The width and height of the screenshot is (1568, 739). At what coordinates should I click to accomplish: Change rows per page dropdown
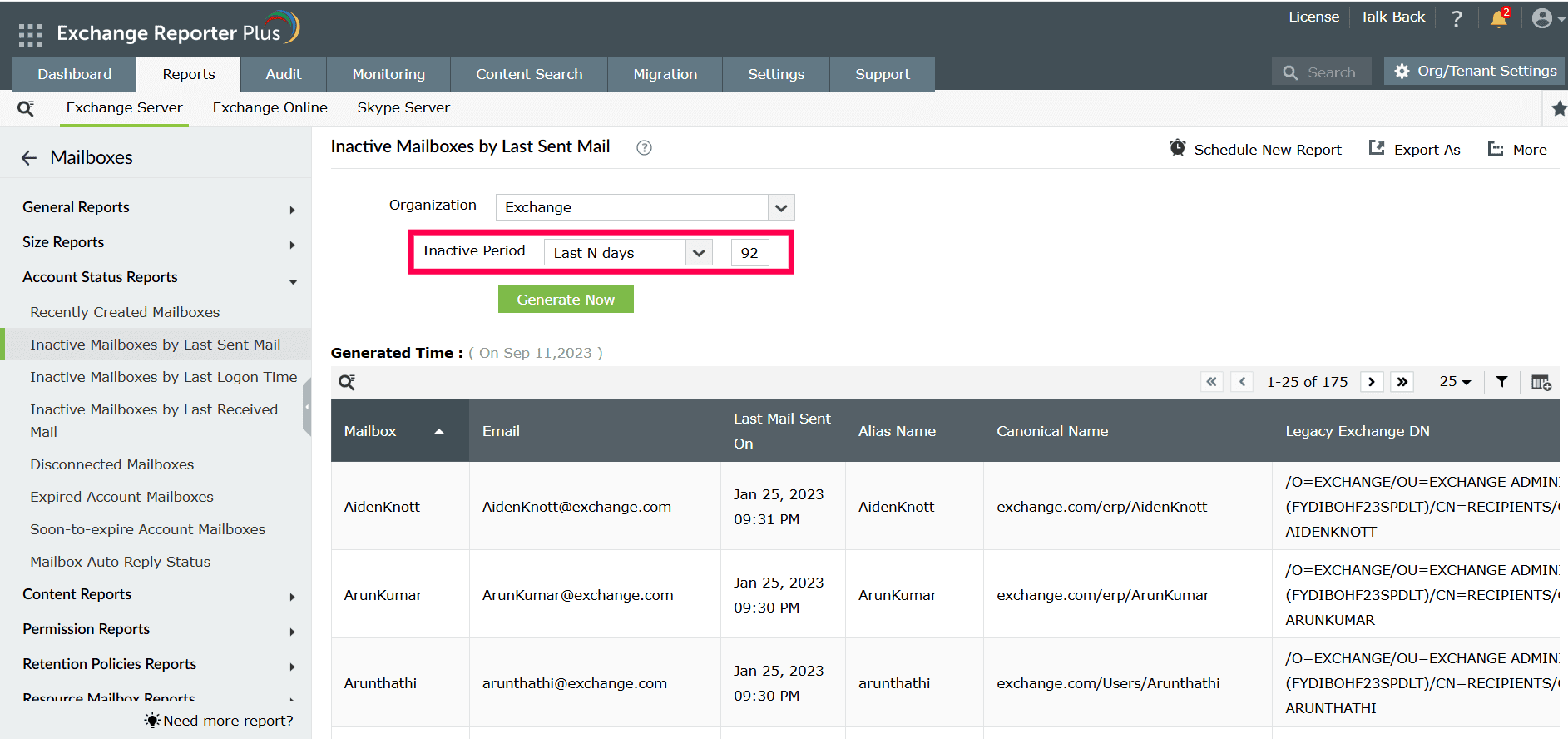pos(1455,382)
